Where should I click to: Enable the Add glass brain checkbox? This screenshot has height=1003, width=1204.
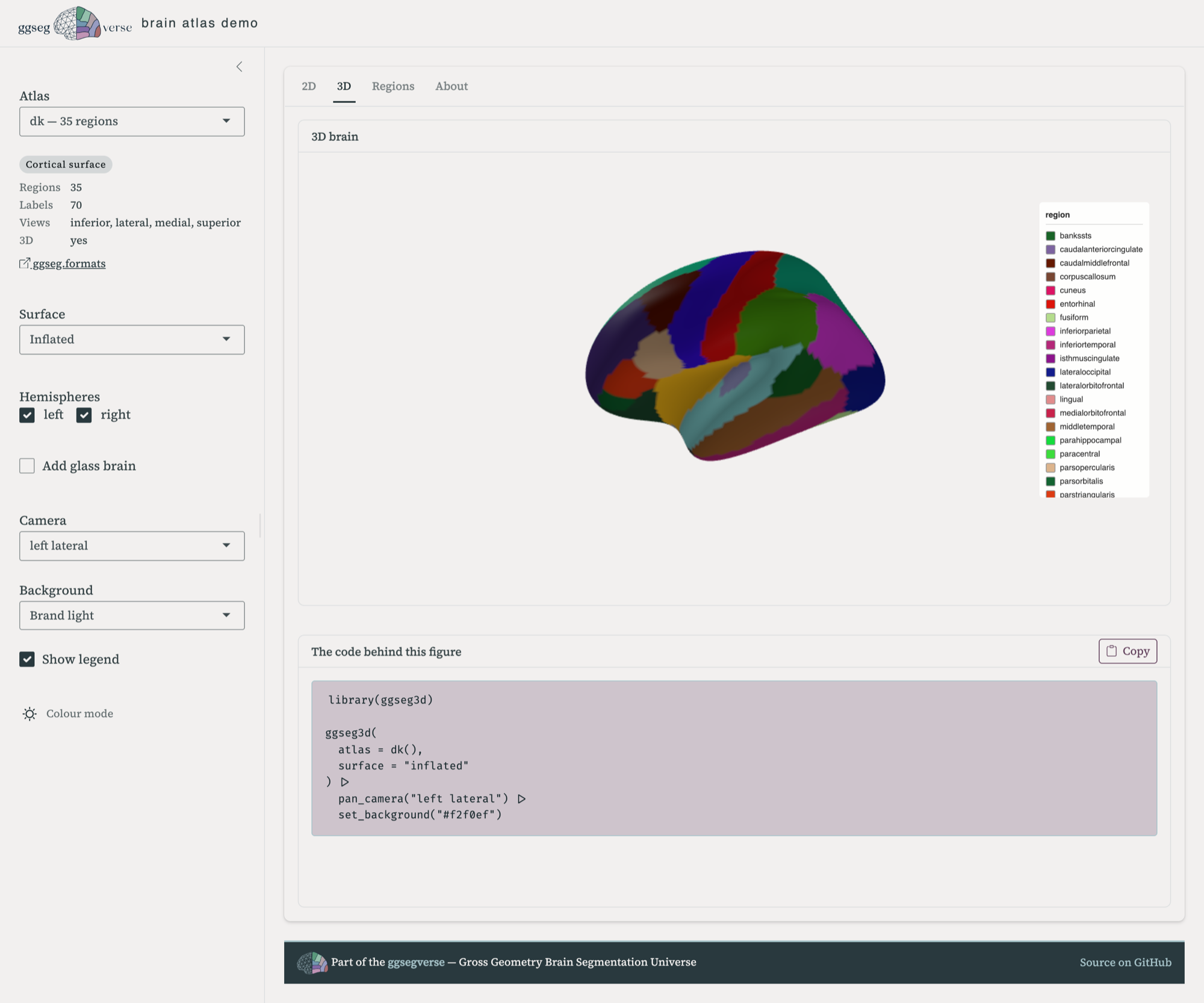point(27,466)
